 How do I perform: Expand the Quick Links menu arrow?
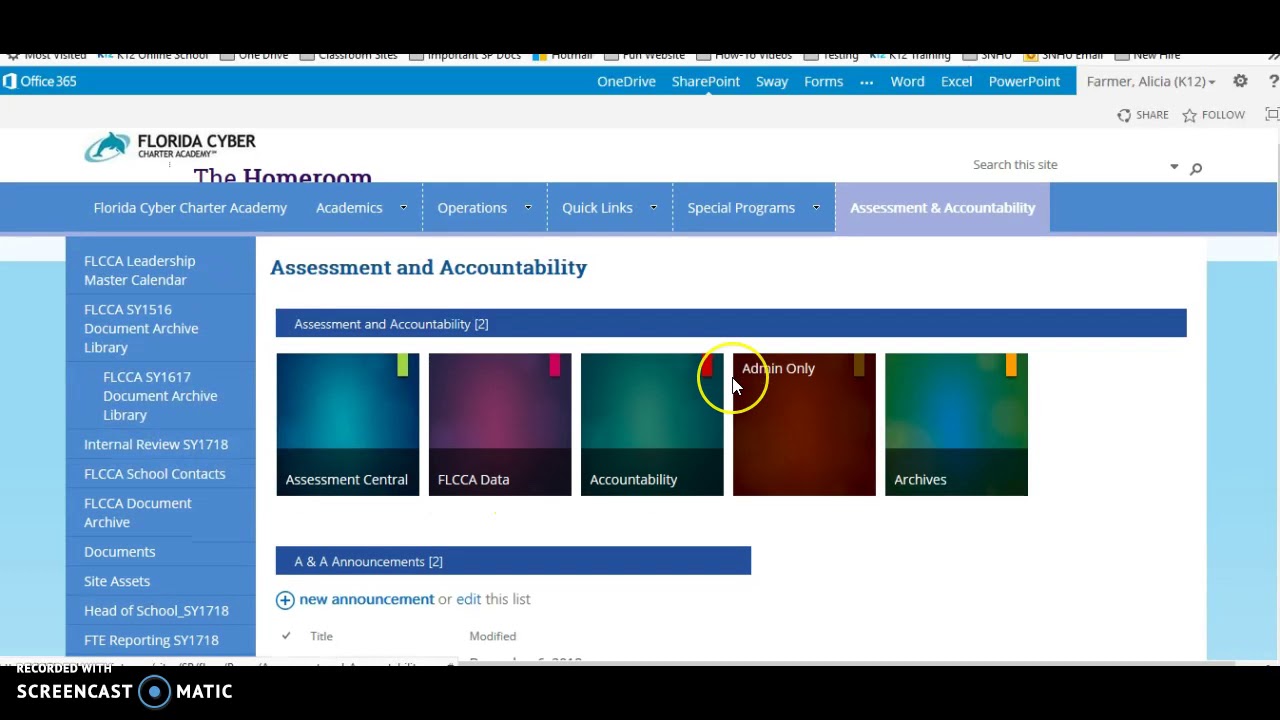pyautogui.click(x=653, y=208)
